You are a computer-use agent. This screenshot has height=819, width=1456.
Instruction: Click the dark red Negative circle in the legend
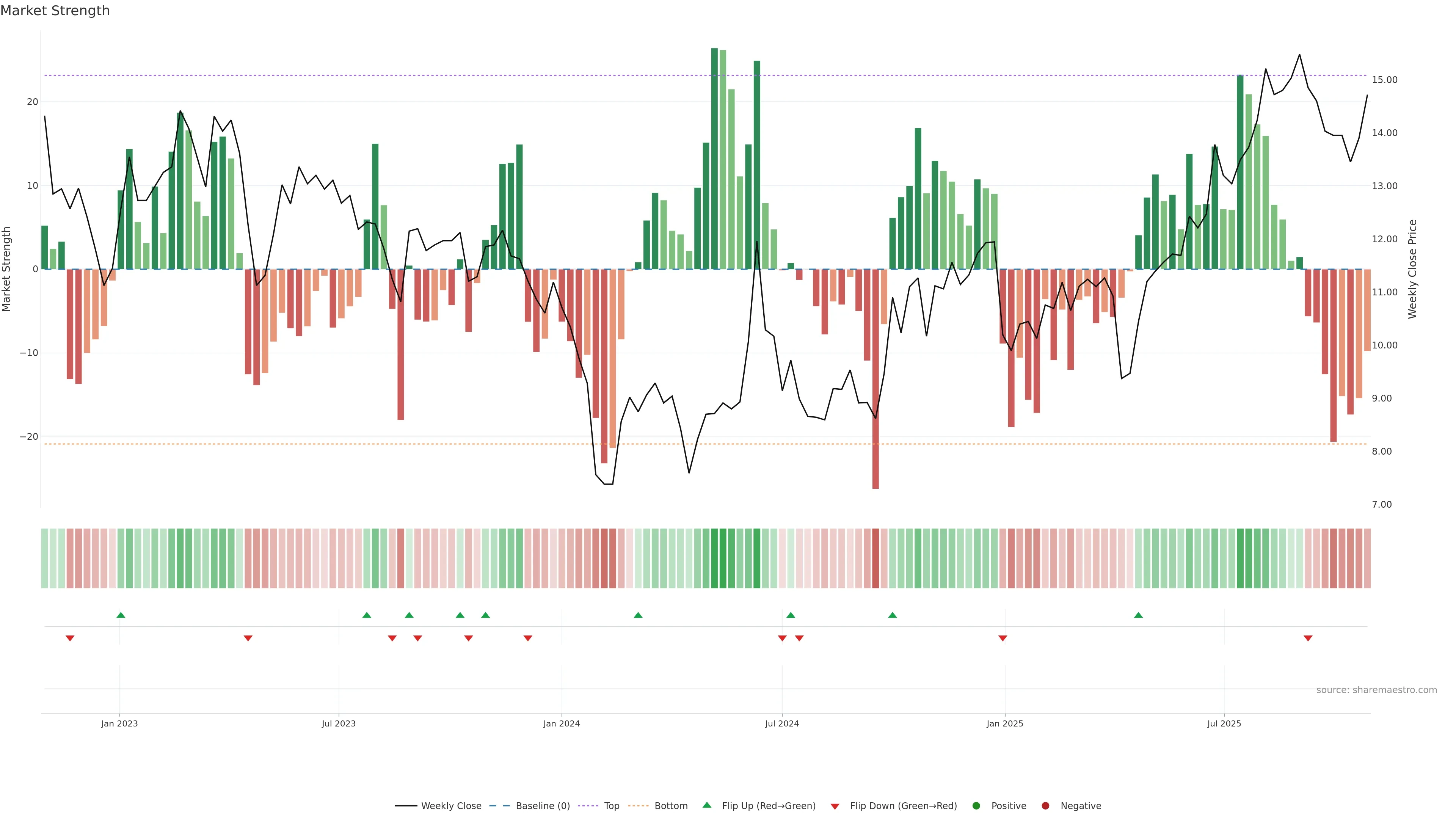click(x=1045, y=806)
